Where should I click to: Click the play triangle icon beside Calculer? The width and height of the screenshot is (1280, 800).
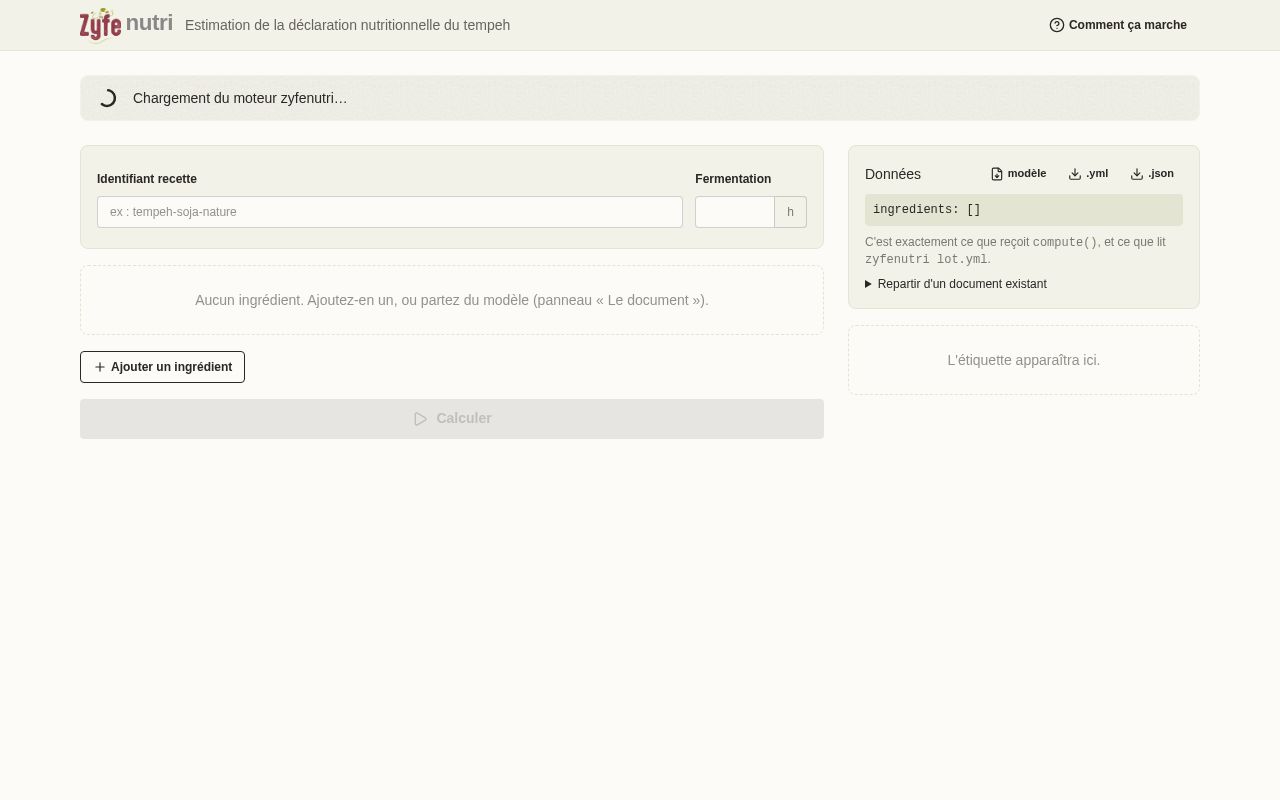pos(421,419)
